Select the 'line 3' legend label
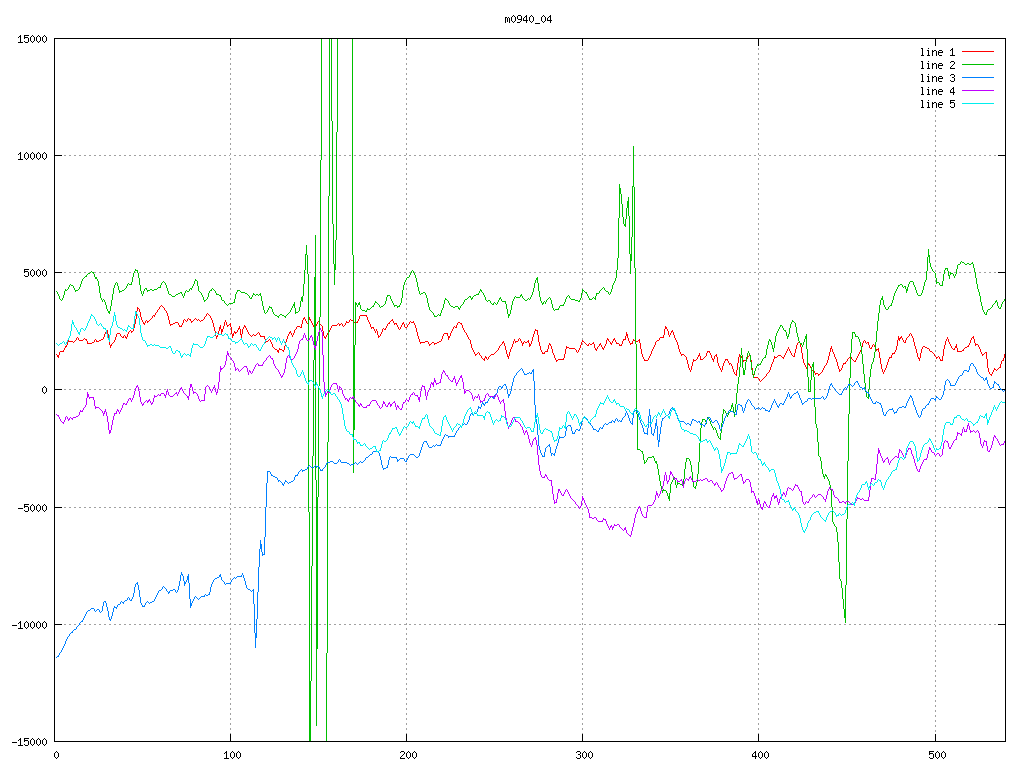This screenshot has height=768, width=1024. point(937,78)
